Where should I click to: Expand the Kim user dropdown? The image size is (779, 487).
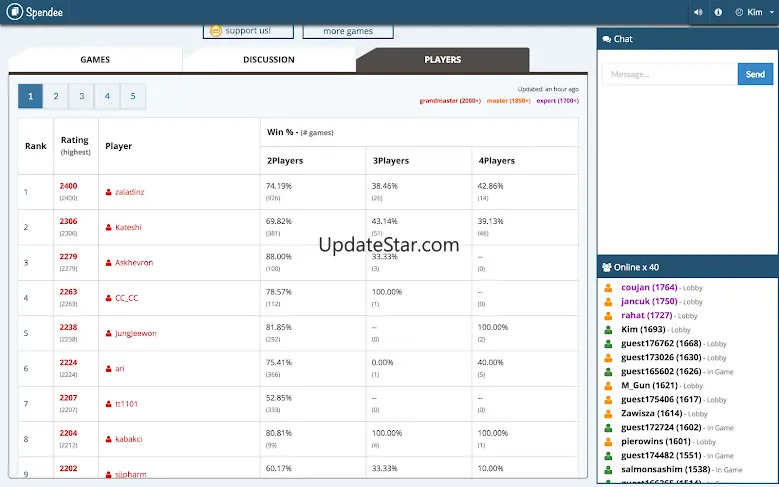(x=755, y=12)
